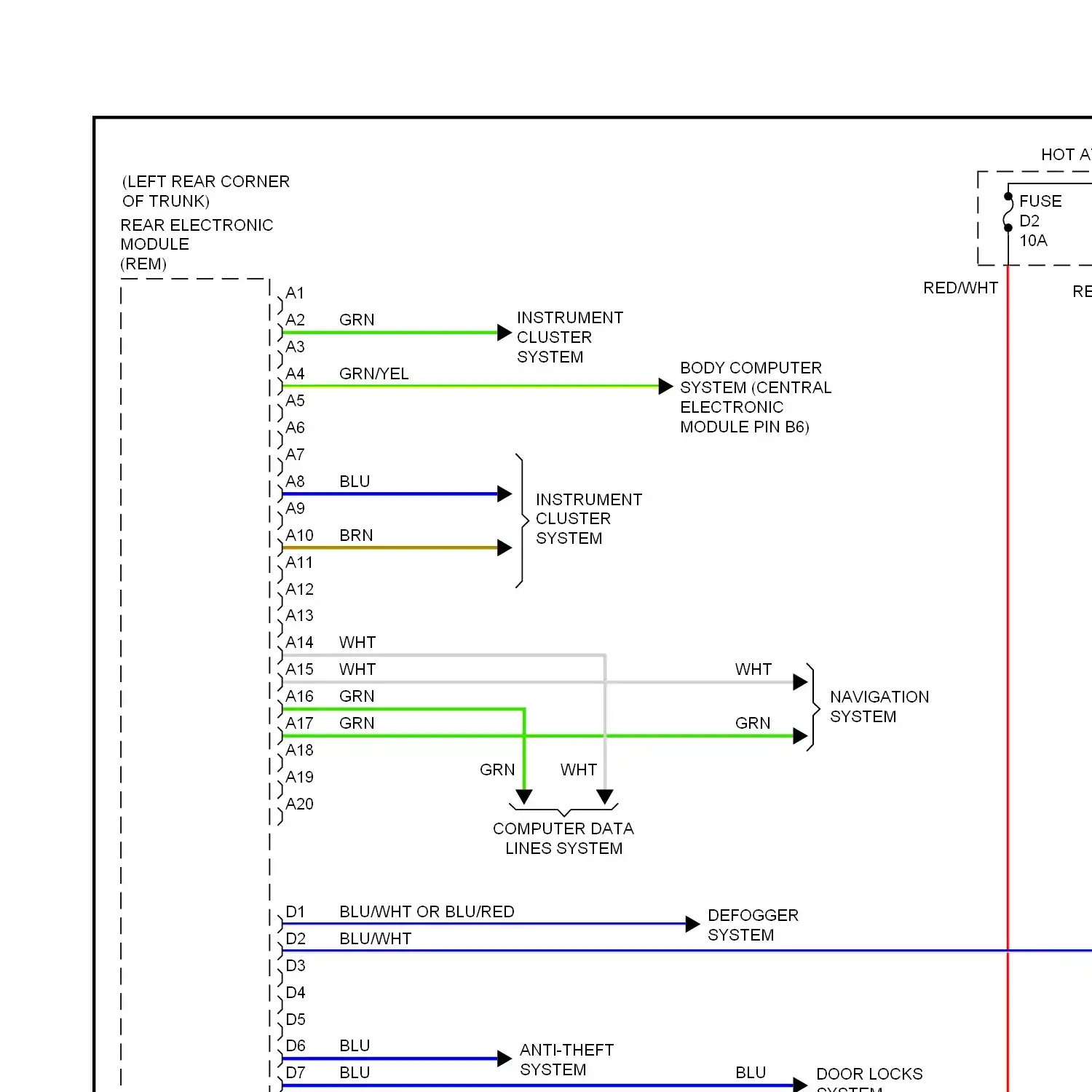Select pin label D7
Image resolution: width=1092 pixels, height=1092 pixels.
[296, 1072]
